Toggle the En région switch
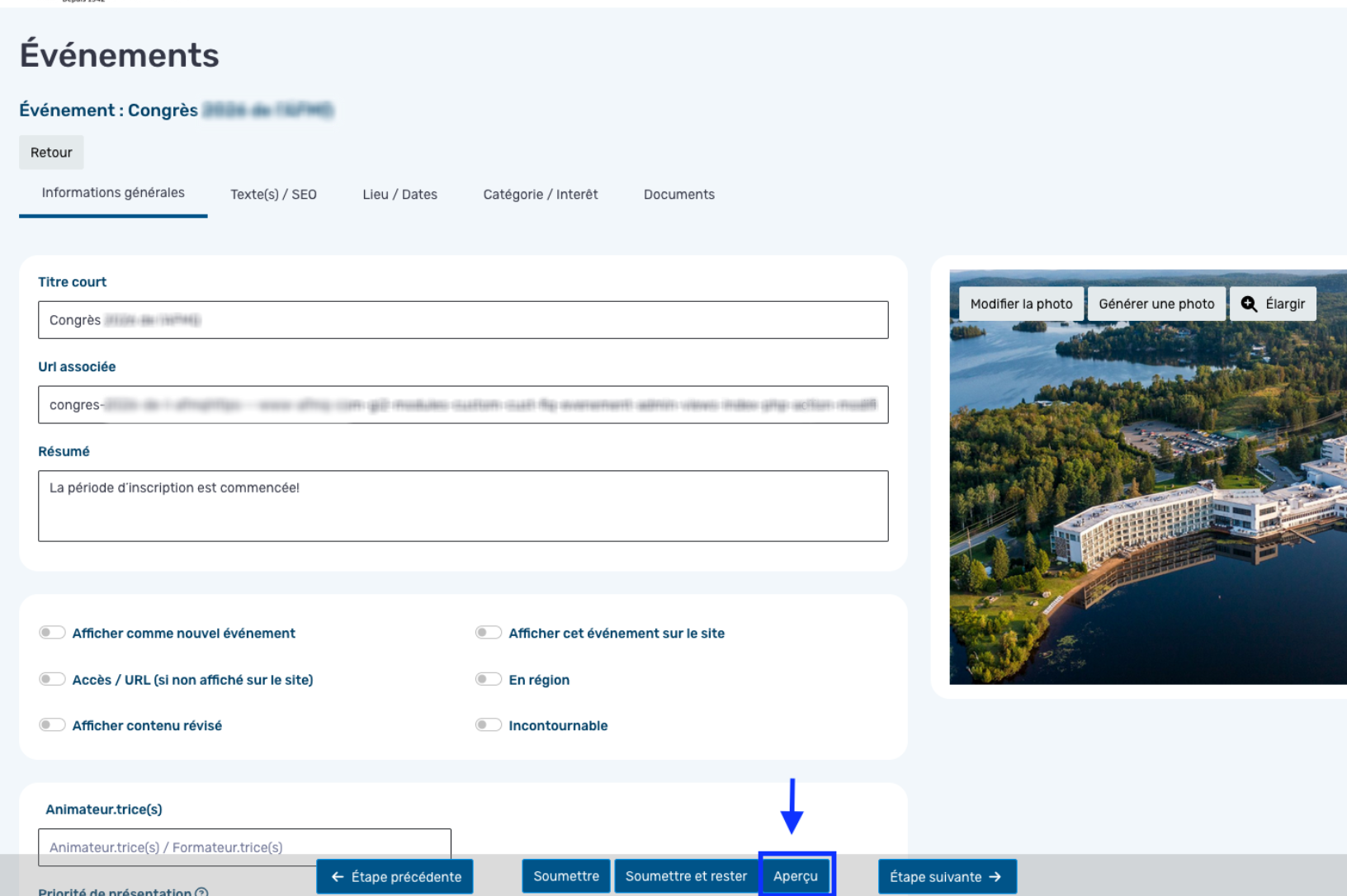Viewport: 1347px width, 896px height. pyautogui.click(x=489, y=679)
